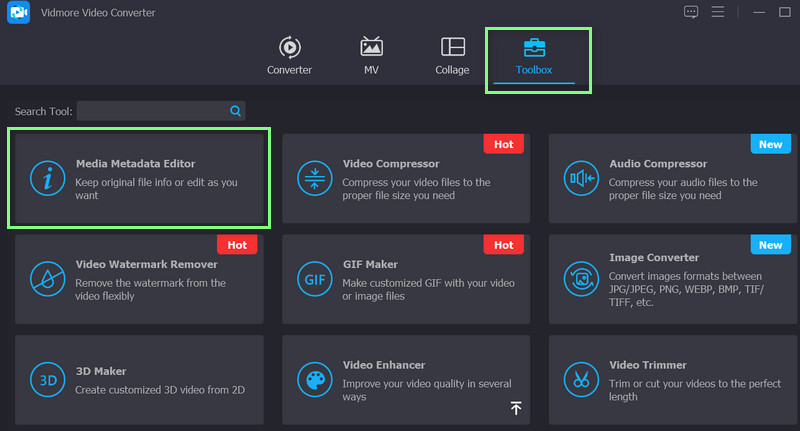
Task: Click the Video Enhancer palette icon
Action: [x=314, y=379]
